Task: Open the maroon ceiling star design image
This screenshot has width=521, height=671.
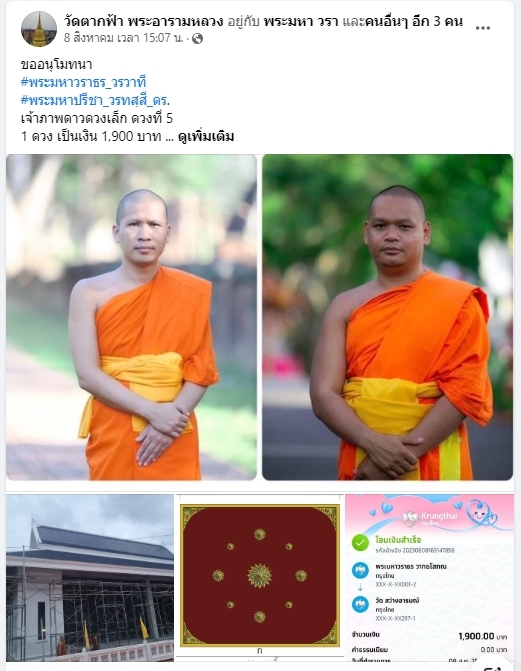Action: (260, 578)
